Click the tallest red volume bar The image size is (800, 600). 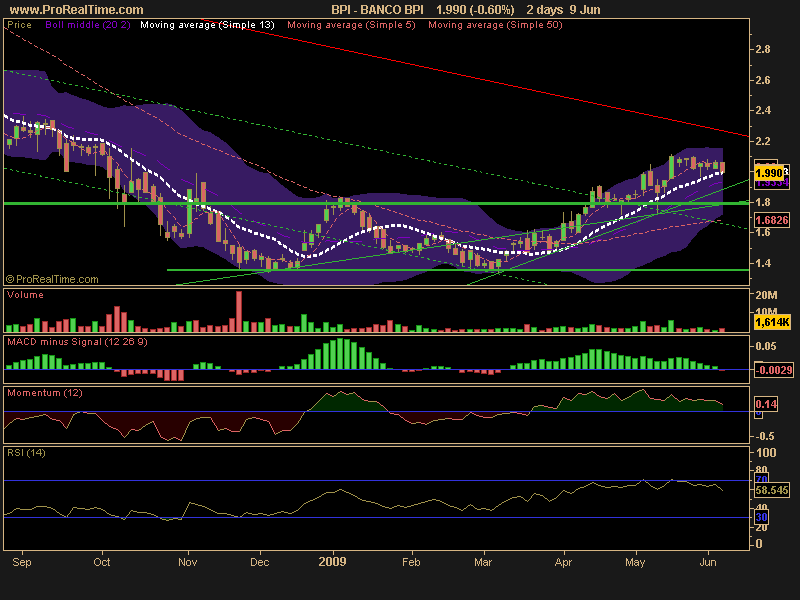tap(239, 311)
